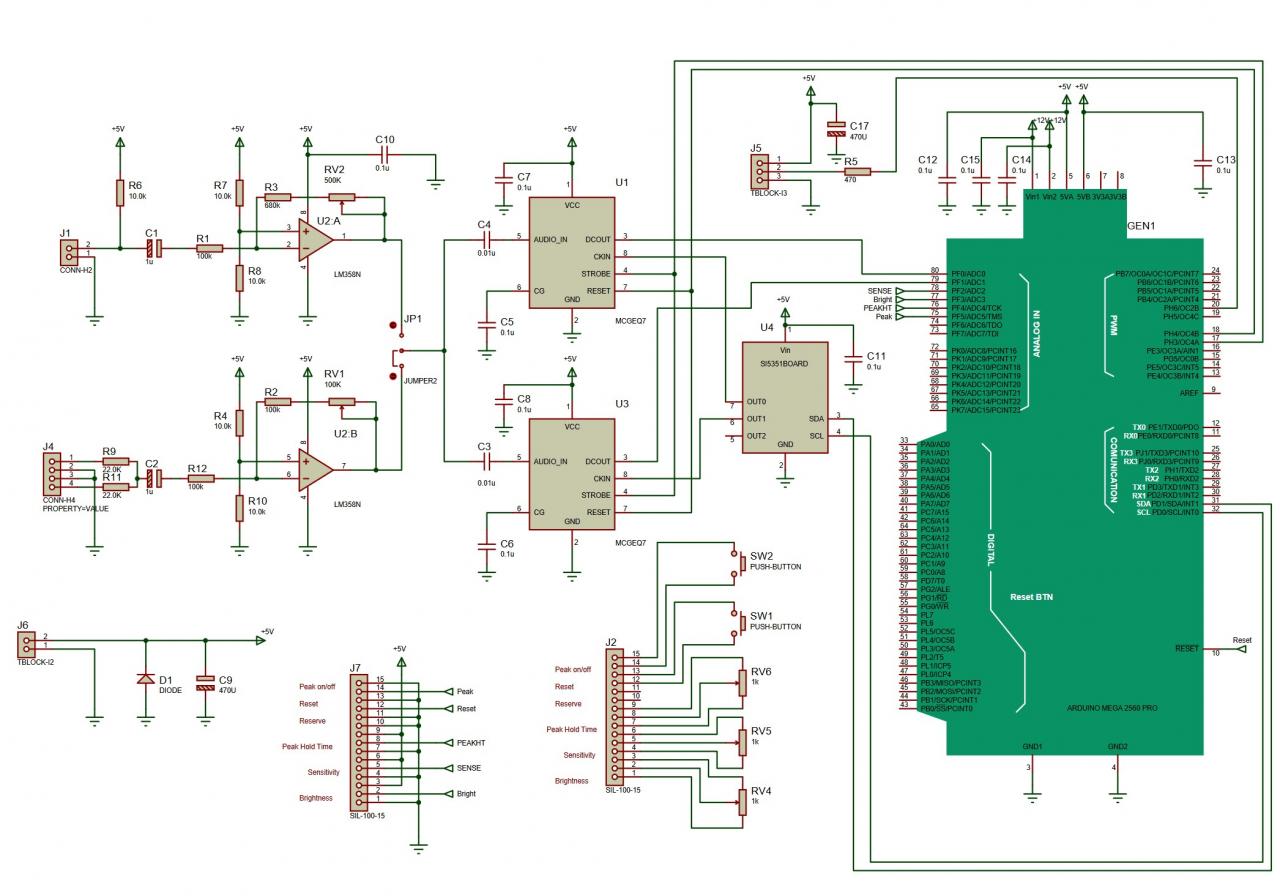The height and width of the screenshot is (896, 1280).
Task: Select capacitor C2
Action: pyautogui.click(x=152, y=479)
